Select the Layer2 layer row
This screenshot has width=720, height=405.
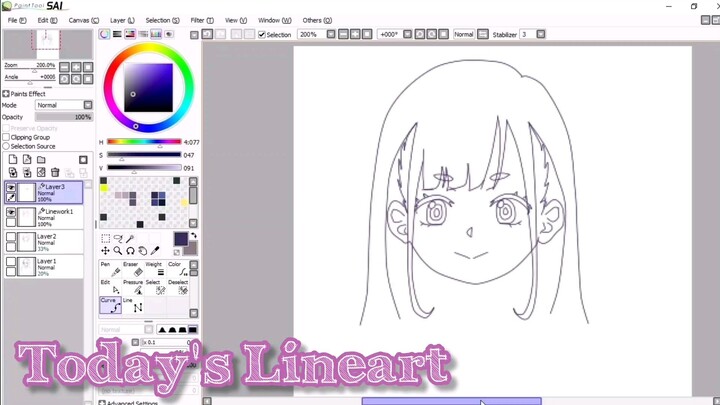(x=44, y=242)
